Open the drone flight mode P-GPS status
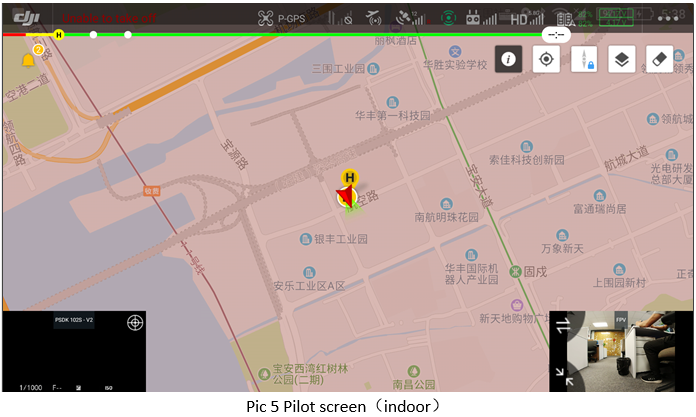 (281, 18)
